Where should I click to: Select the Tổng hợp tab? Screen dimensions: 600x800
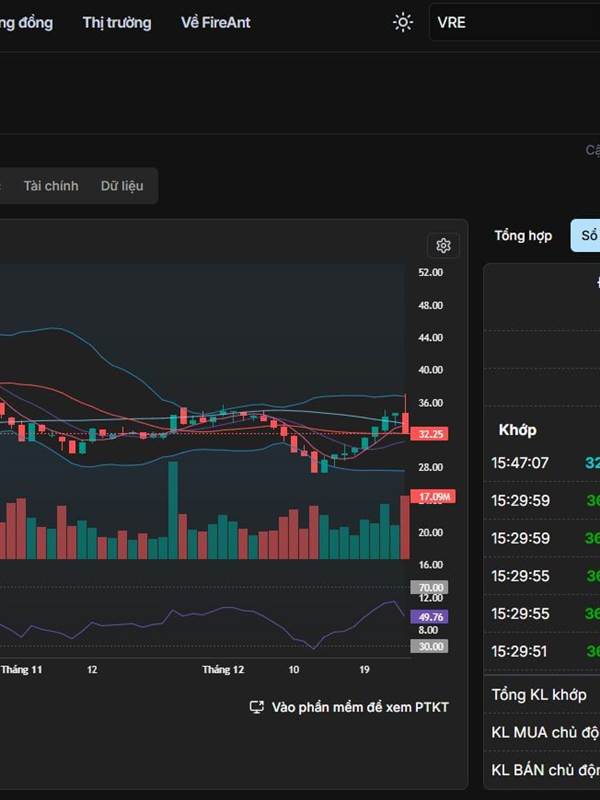click(x=523, y=235)
